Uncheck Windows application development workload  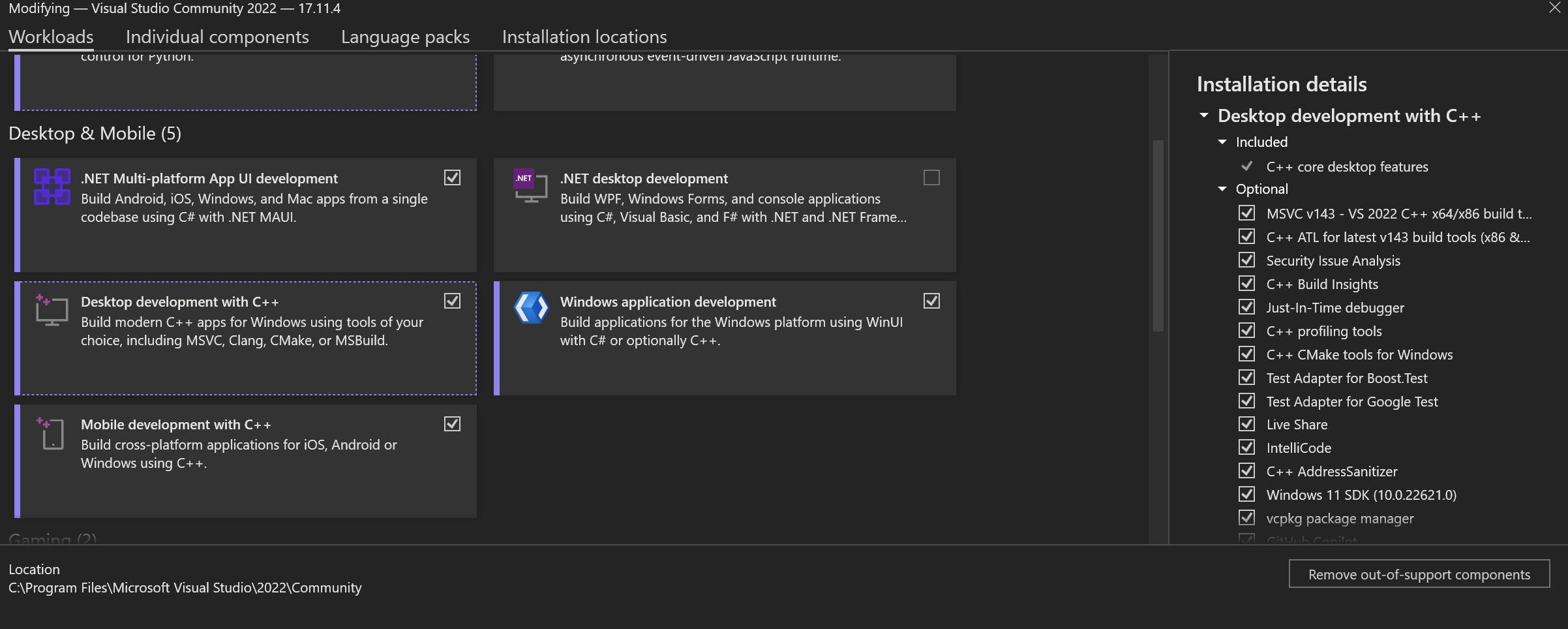[x=931, y=301]
